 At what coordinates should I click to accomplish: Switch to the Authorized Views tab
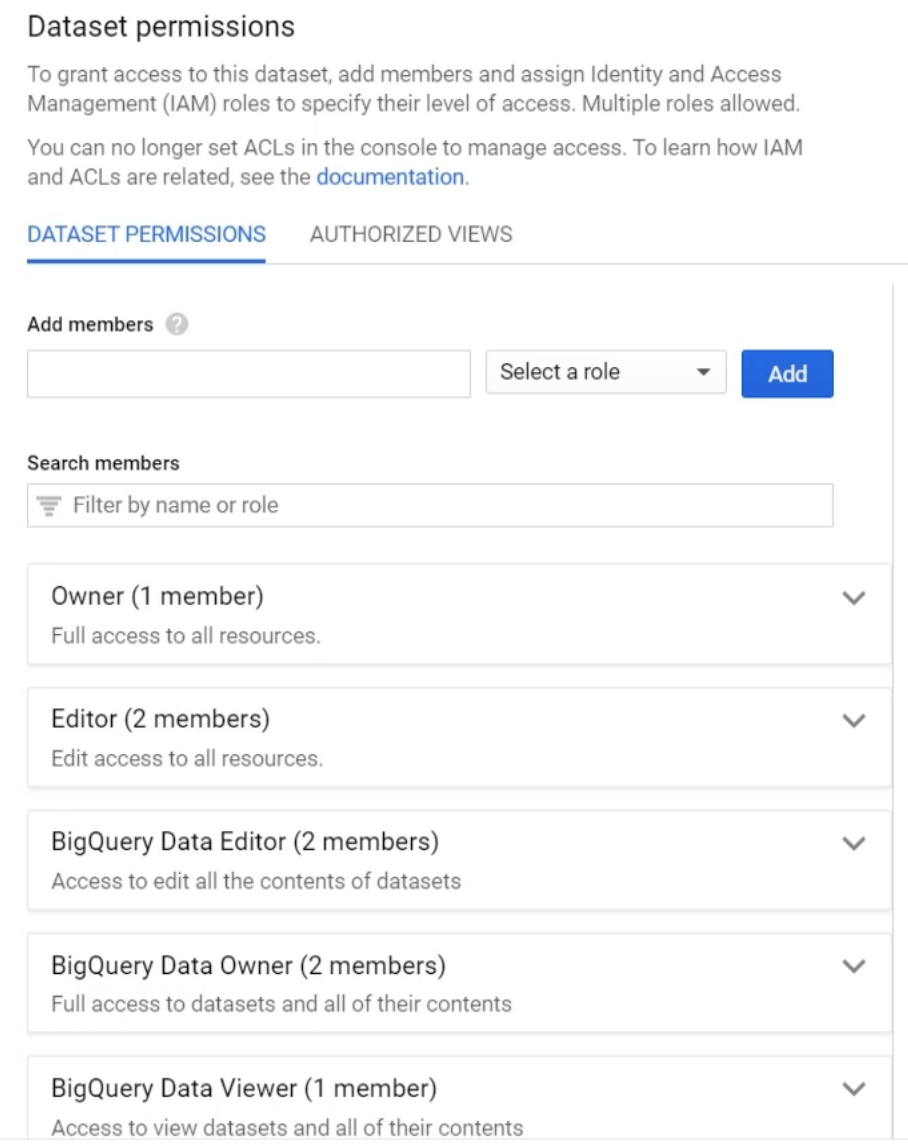(411, 234)
